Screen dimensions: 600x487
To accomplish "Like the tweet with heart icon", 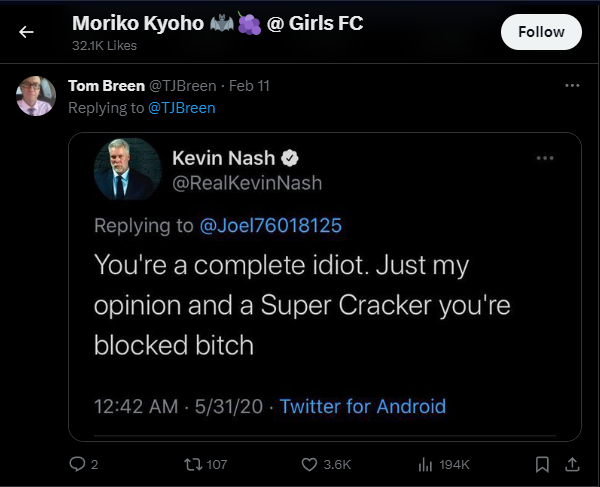I will pyautogui.click(x=310, y=464).
